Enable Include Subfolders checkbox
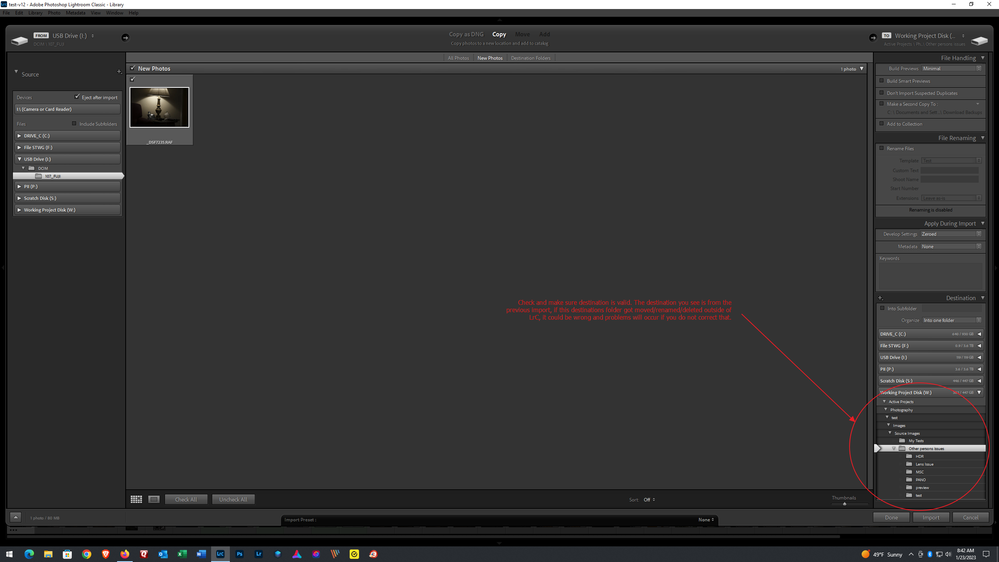999x562 pixels. pos(74,124)
